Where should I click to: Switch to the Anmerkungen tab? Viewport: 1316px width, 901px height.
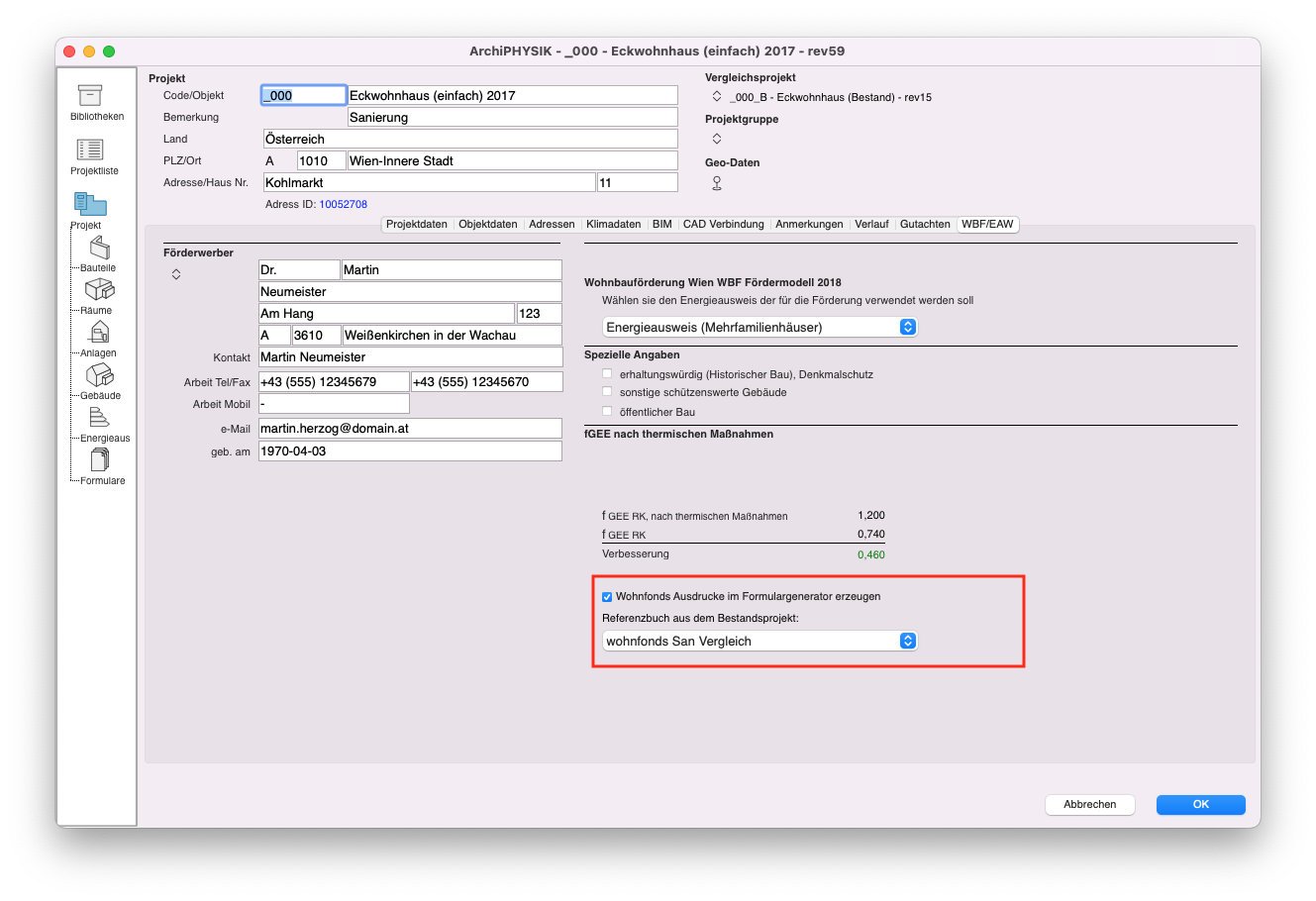[x=809, y=225]
